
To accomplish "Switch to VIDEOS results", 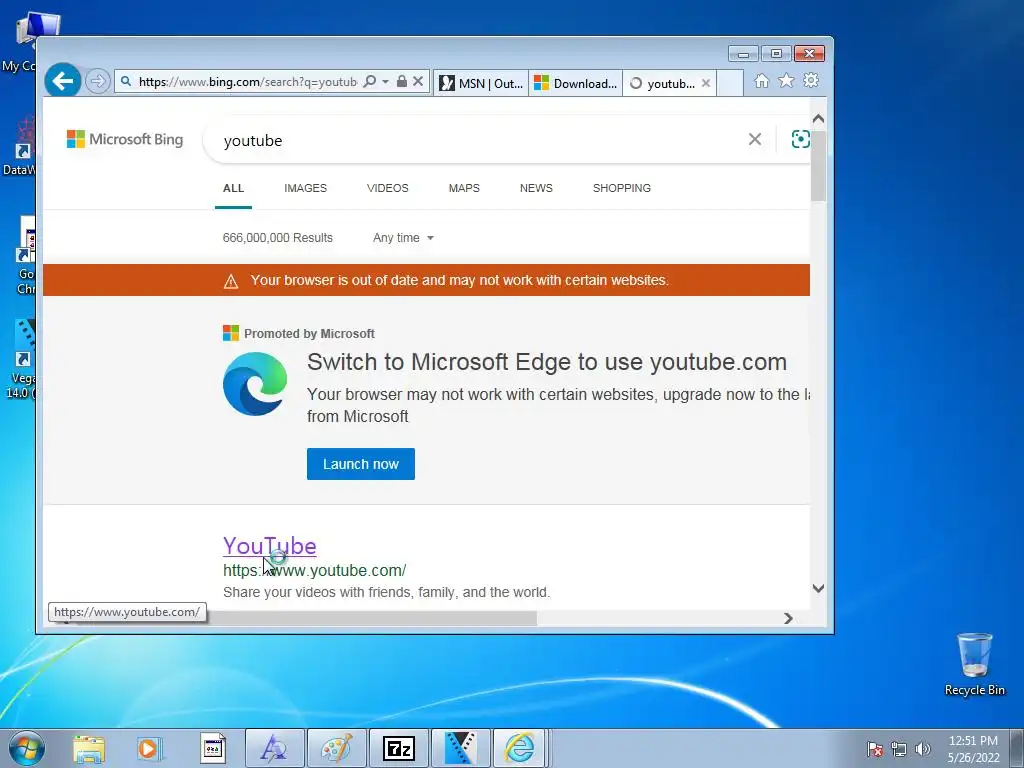I will [387, 188].
